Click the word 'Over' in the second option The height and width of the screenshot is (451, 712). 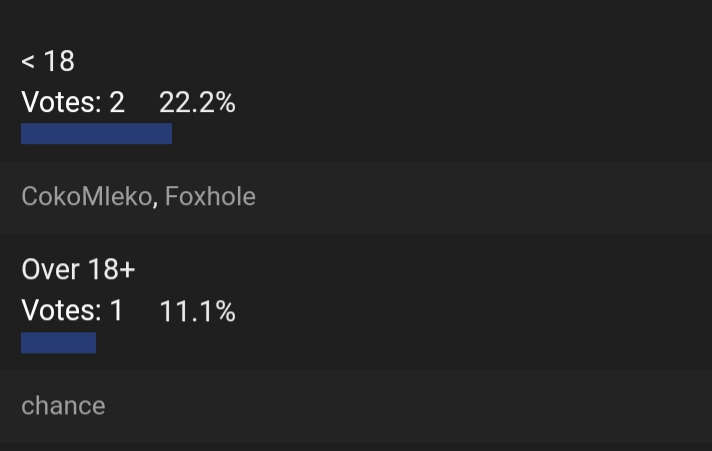pos(51,269)
